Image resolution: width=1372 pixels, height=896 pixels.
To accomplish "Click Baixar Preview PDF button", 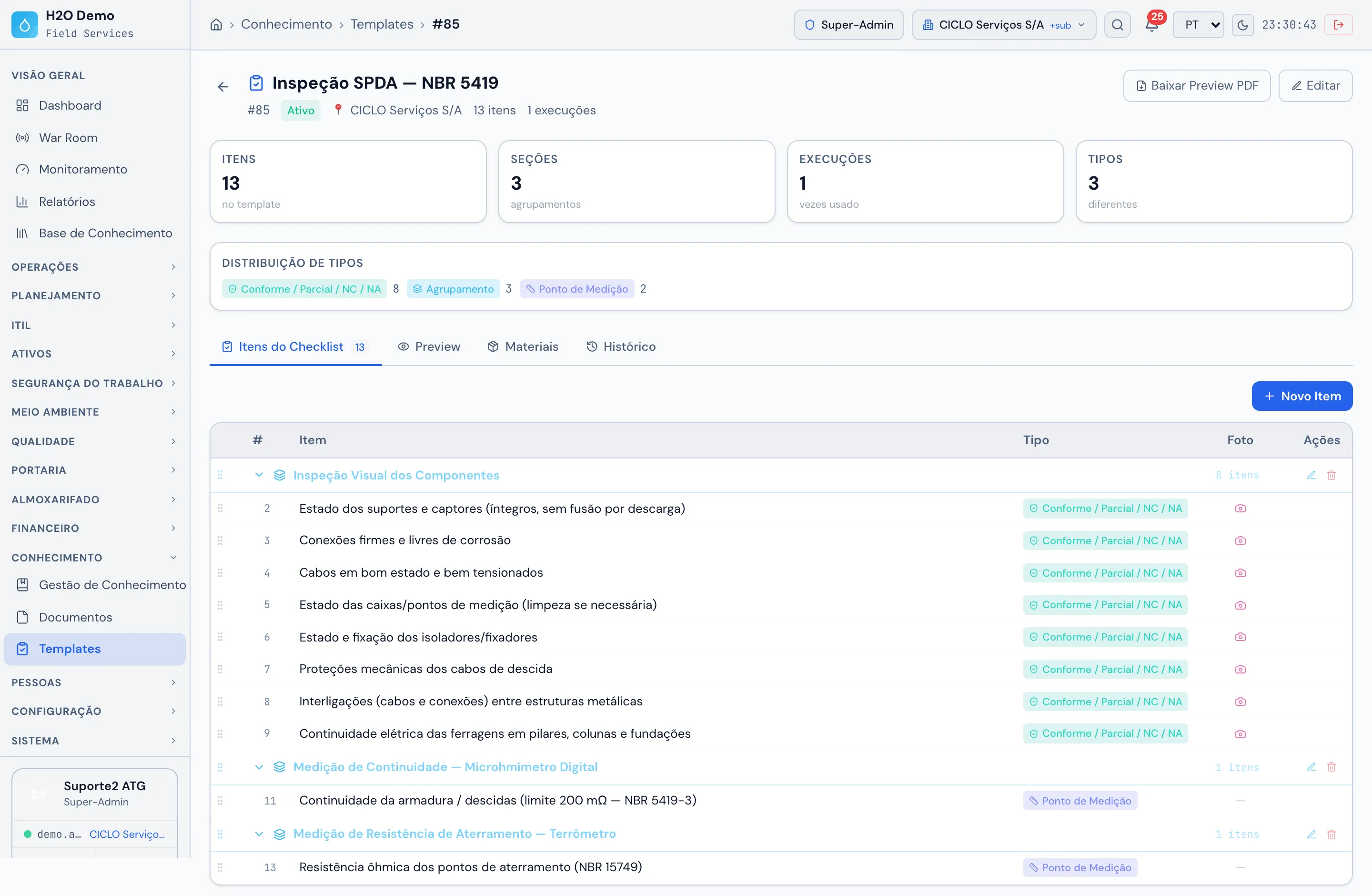I will coord(1197,86).
